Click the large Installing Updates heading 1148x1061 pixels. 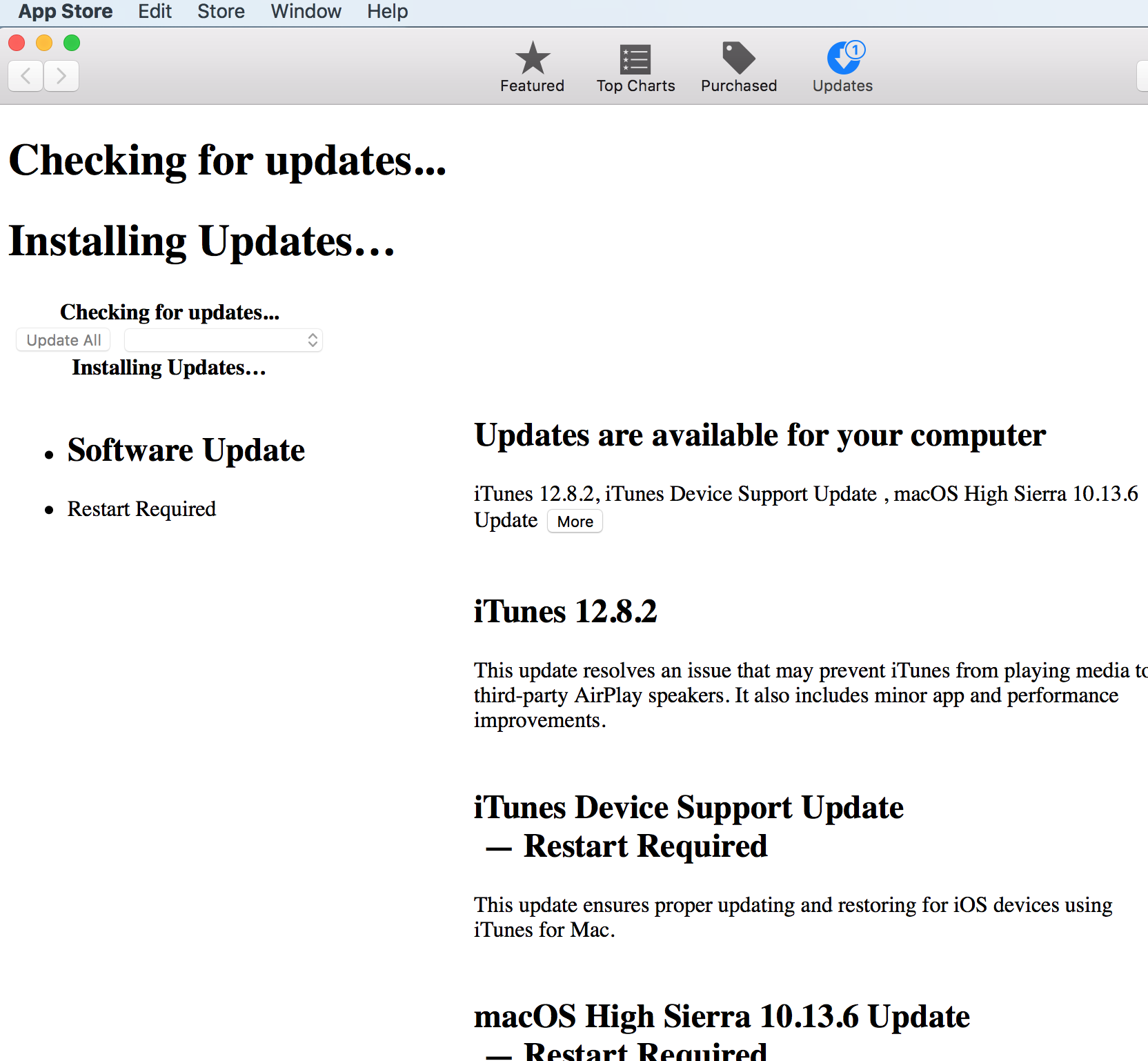pos(201,241)
